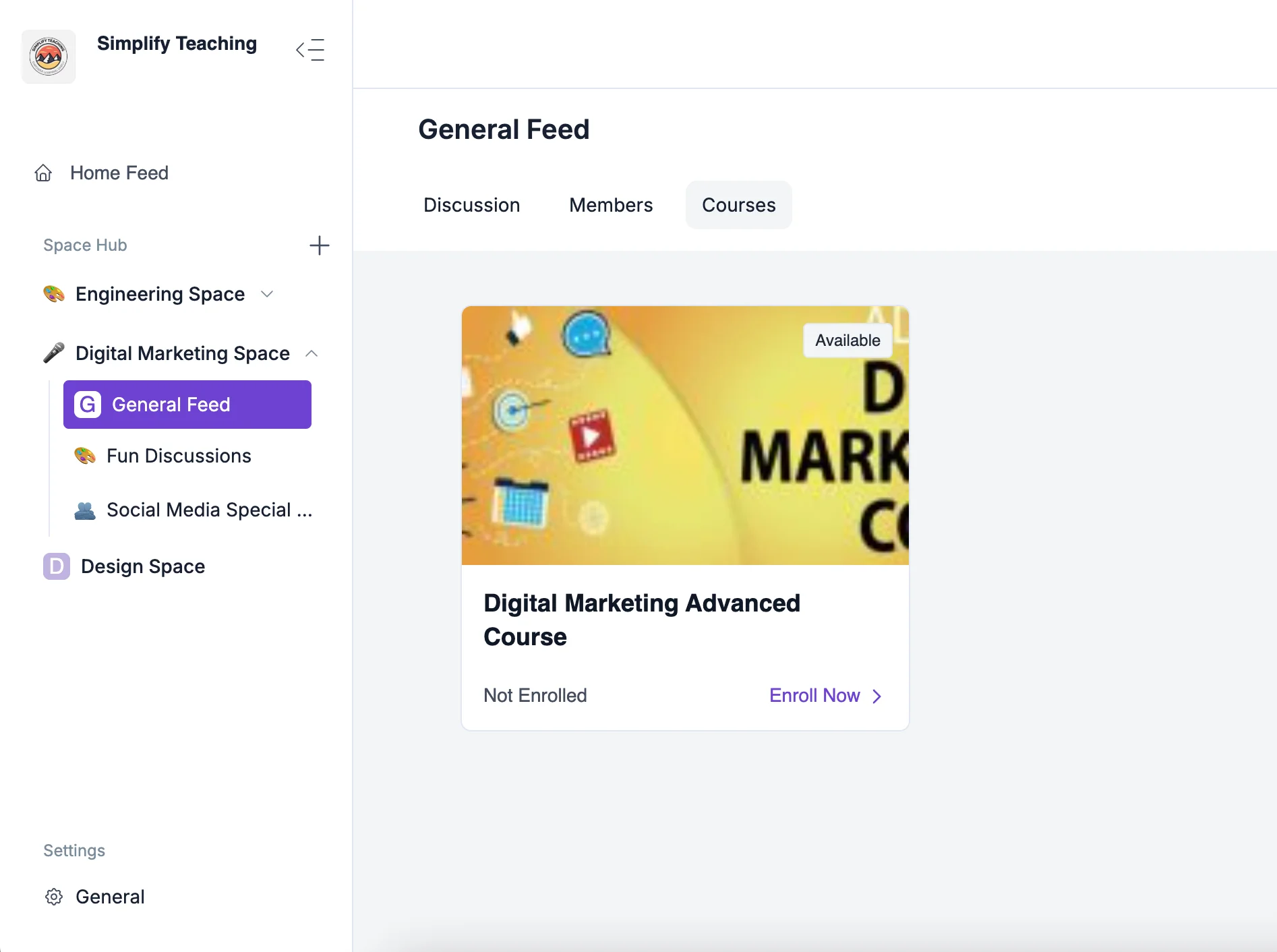Click the Social Media Special group icon

tap(85, 510)
